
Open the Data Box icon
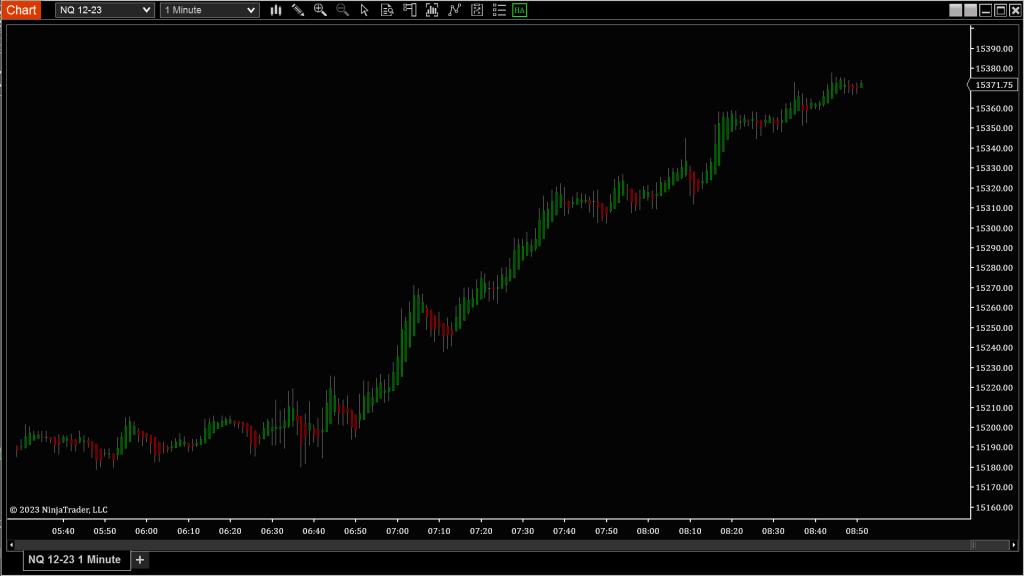(386, 10)
